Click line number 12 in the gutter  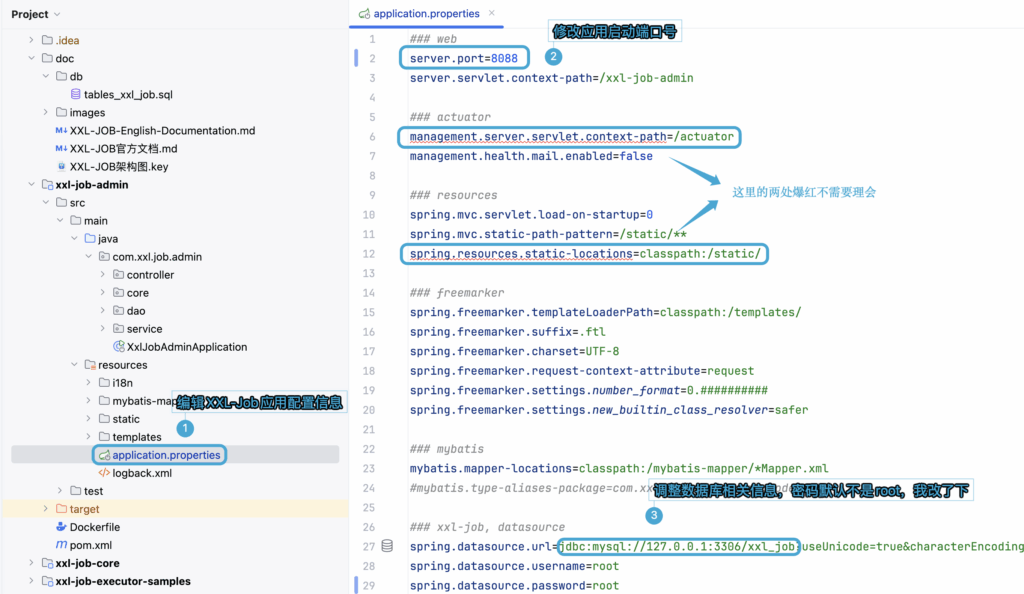[x=371, y=254]
